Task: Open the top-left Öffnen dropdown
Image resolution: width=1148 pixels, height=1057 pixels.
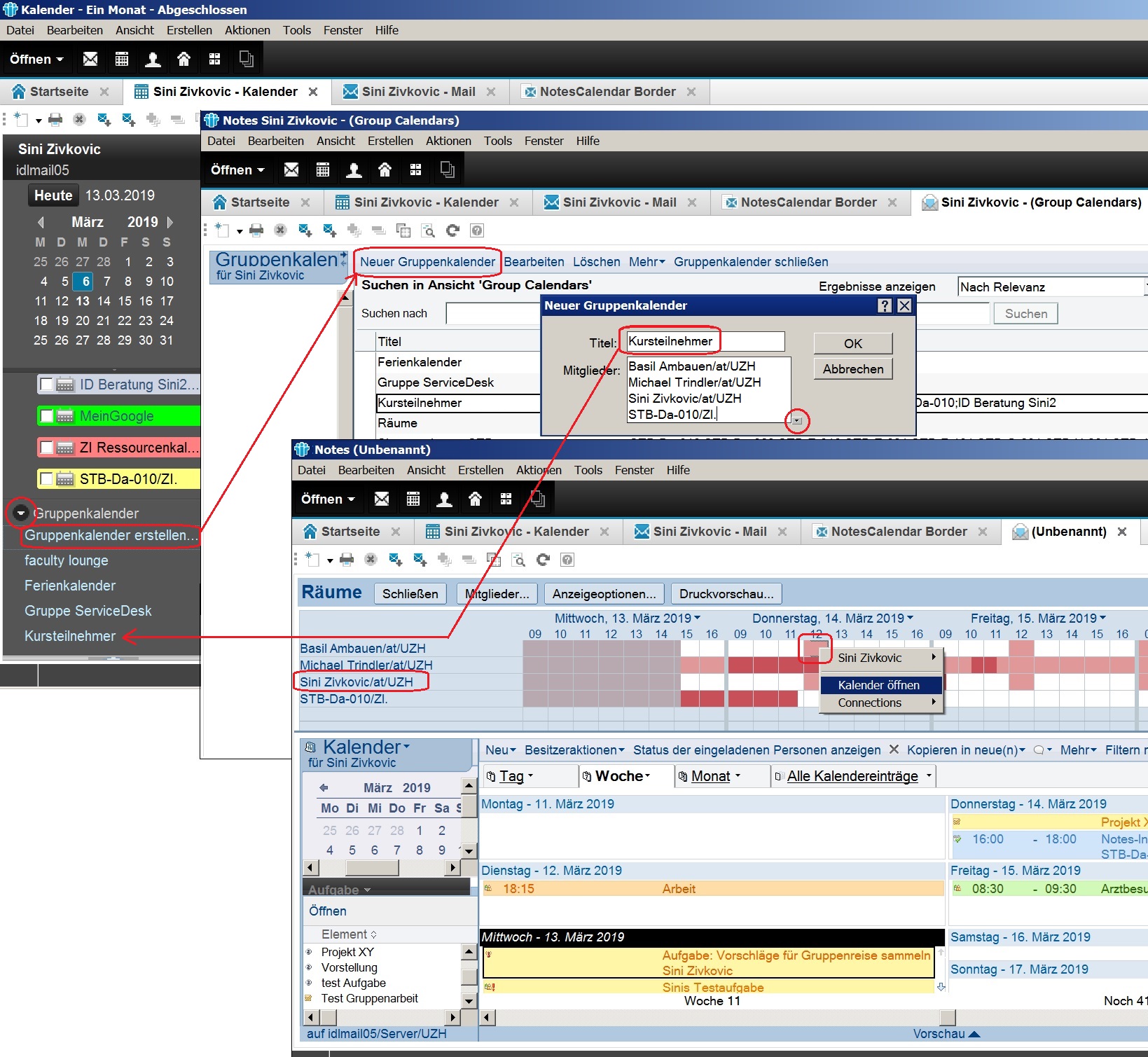Action: tap(36, 60)
